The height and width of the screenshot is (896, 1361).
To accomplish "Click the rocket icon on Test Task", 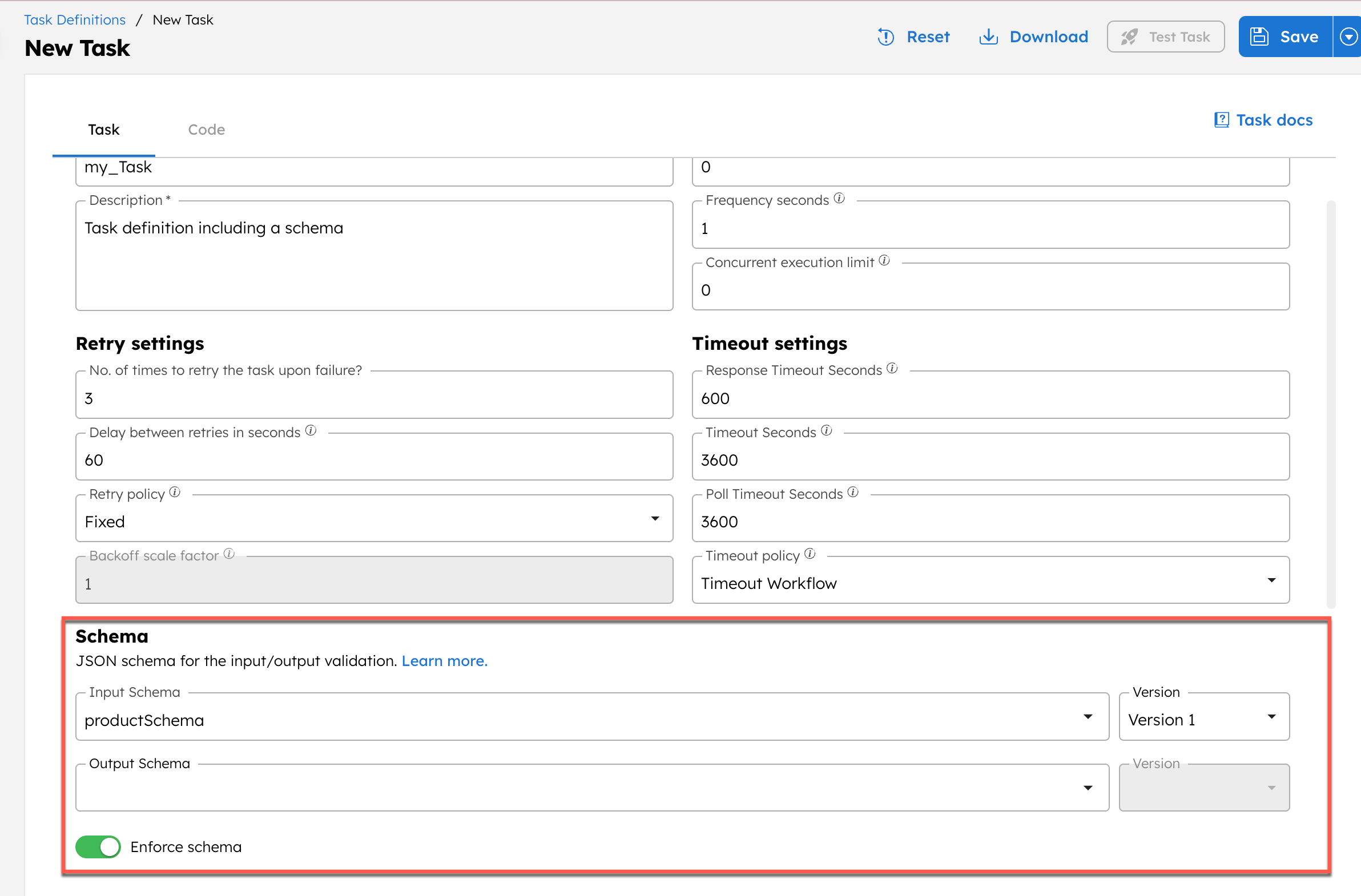I will (1129, 36).
